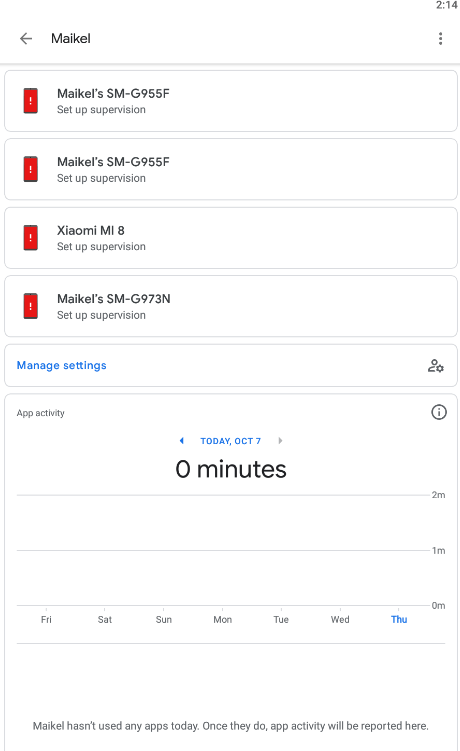Open first Maikel's SM-G955F device card
Screen dimensions: 460x751
tap(231, 101)
